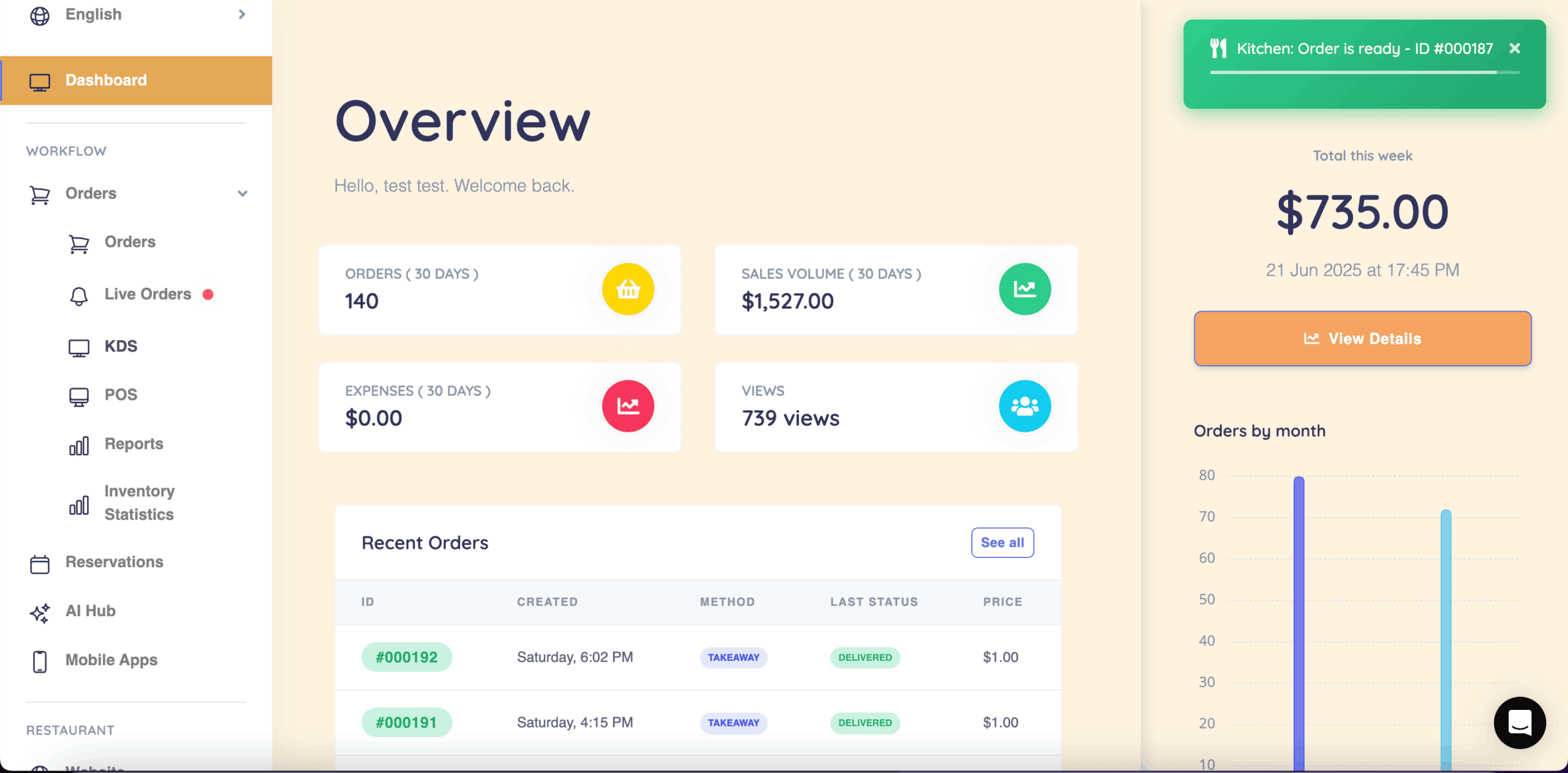Click the 140 orders count value
The height and width of the screenshot is (773, 1568).
tap(361, 301)
